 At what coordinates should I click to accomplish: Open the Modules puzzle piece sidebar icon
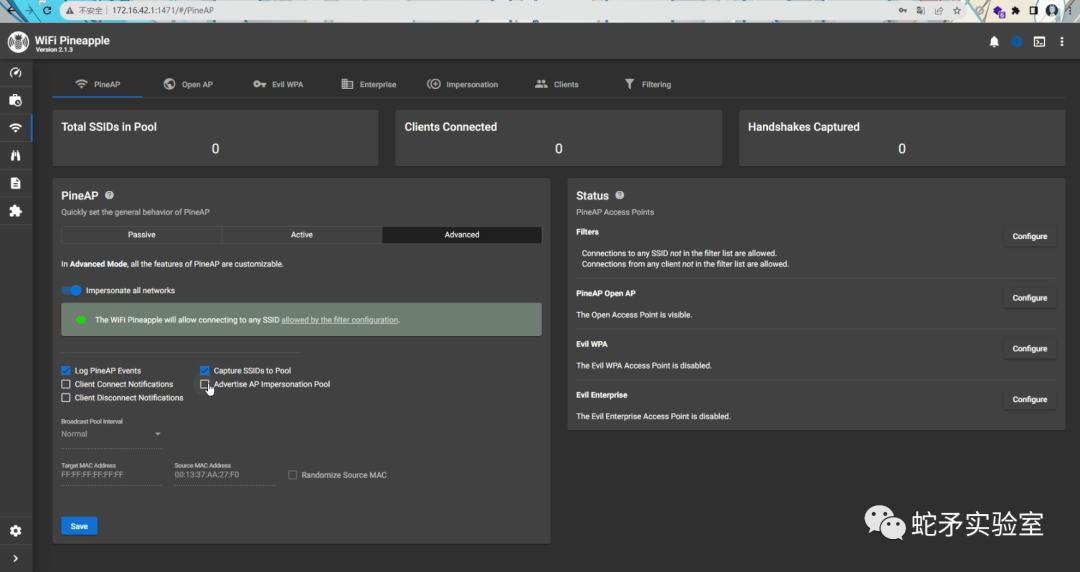point(15,211)
